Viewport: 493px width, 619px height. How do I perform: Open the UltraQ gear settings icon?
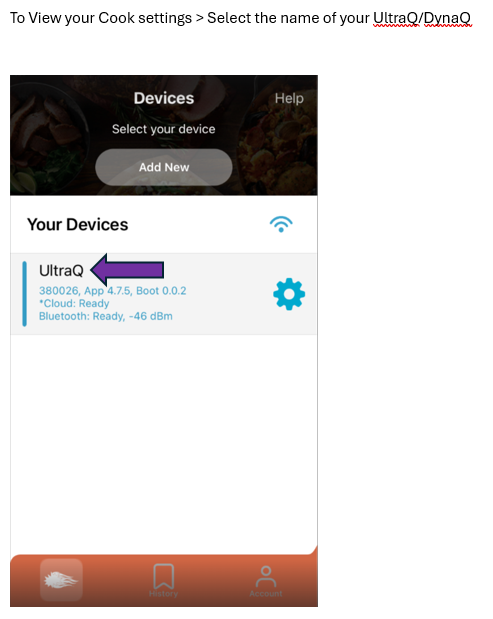pyautogui.click(x=289, y=294)
